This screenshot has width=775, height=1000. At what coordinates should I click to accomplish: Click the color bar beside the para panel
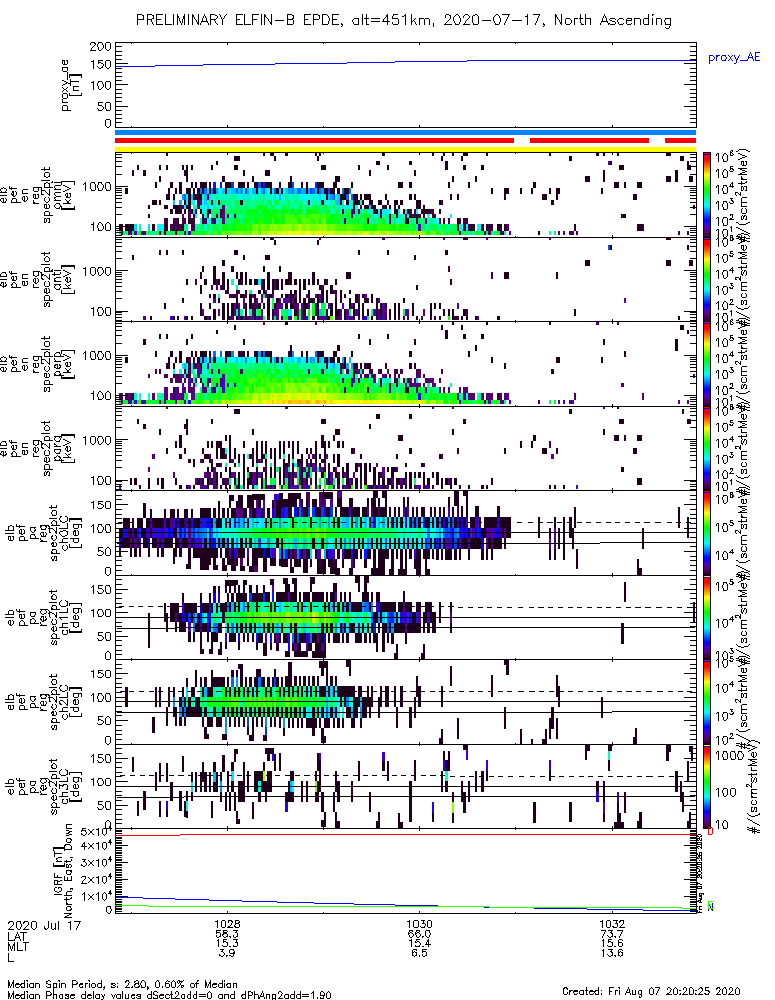(x=706, y=448)
